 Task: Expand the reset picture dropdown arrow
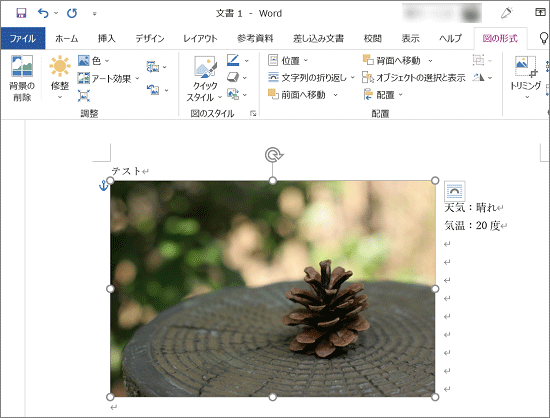point(167,90)
